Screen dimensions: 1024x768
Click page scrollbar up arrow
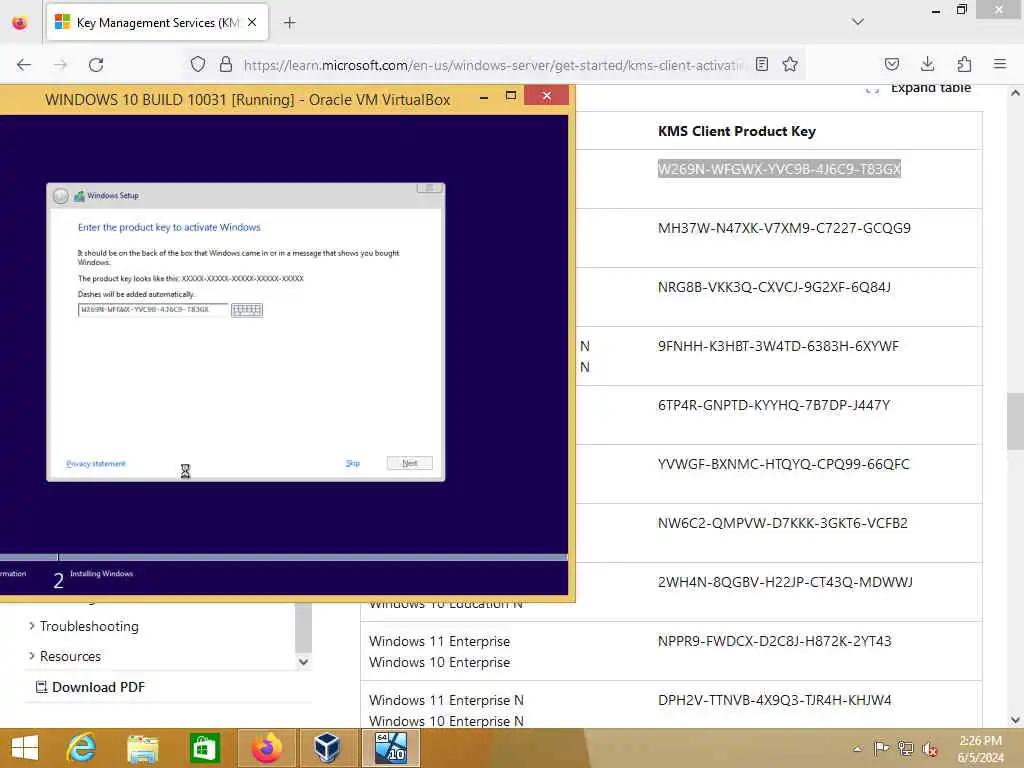click(x=1016, y=93)
